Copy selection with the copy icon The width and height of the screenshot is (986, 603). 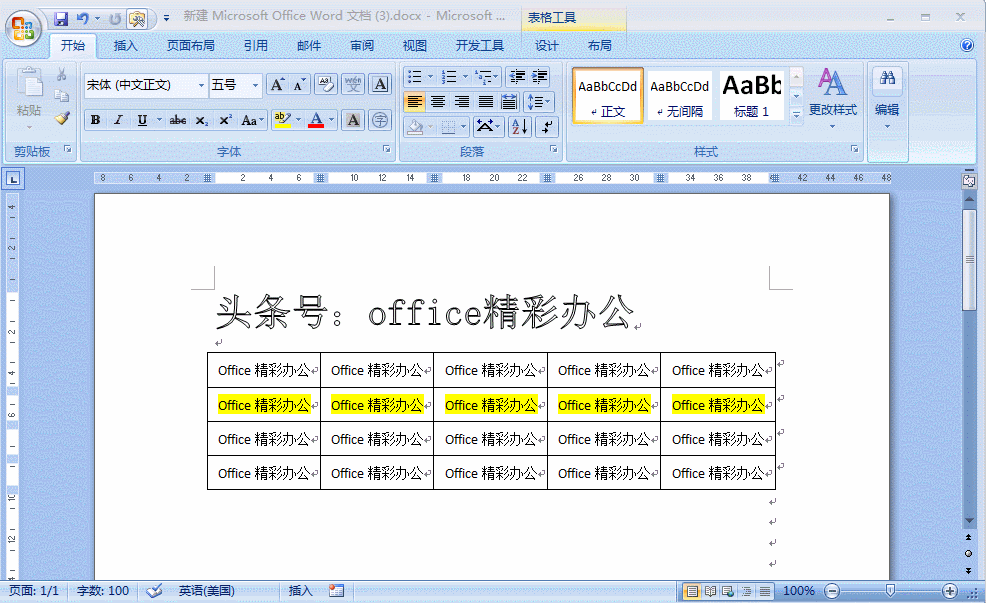(62, 96)
